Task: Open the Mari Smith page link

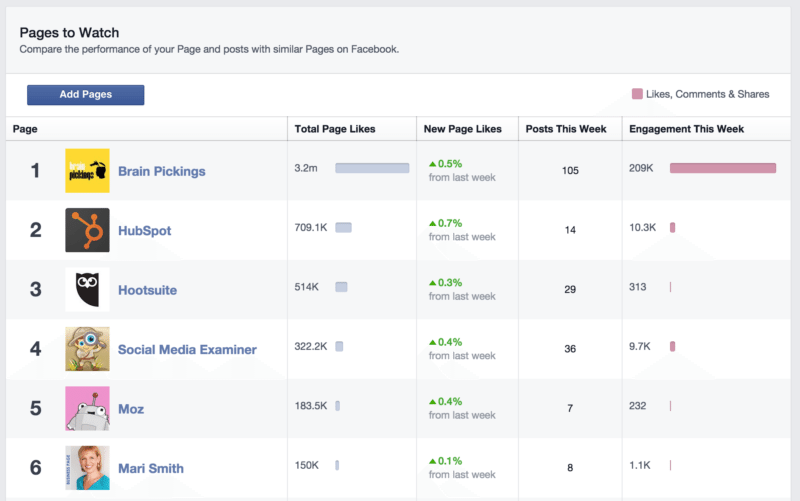Action: pos(151,468)
